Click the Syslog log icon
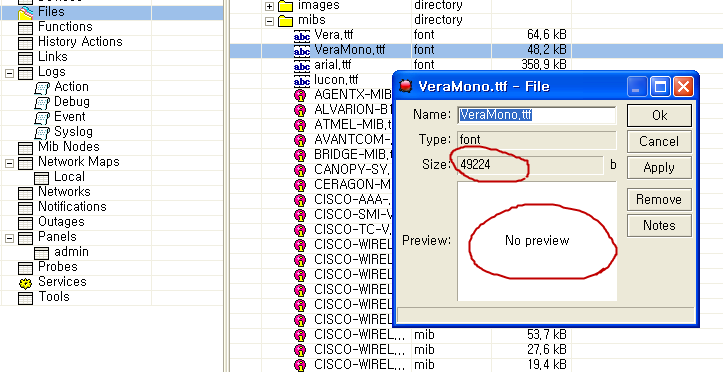Screen dimensions: 723x372 click(42, 133)
